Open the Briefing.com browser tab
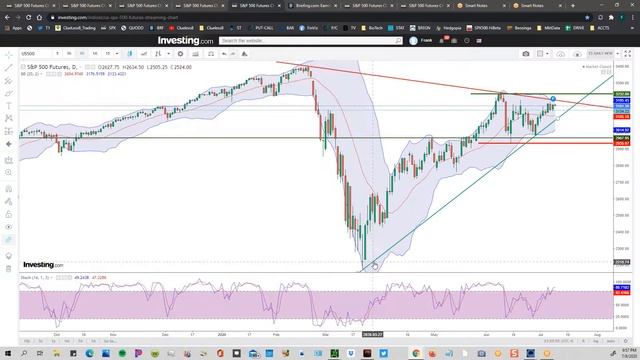The height and width of the screenshot is (360, 640). click(x=313, y=6)
